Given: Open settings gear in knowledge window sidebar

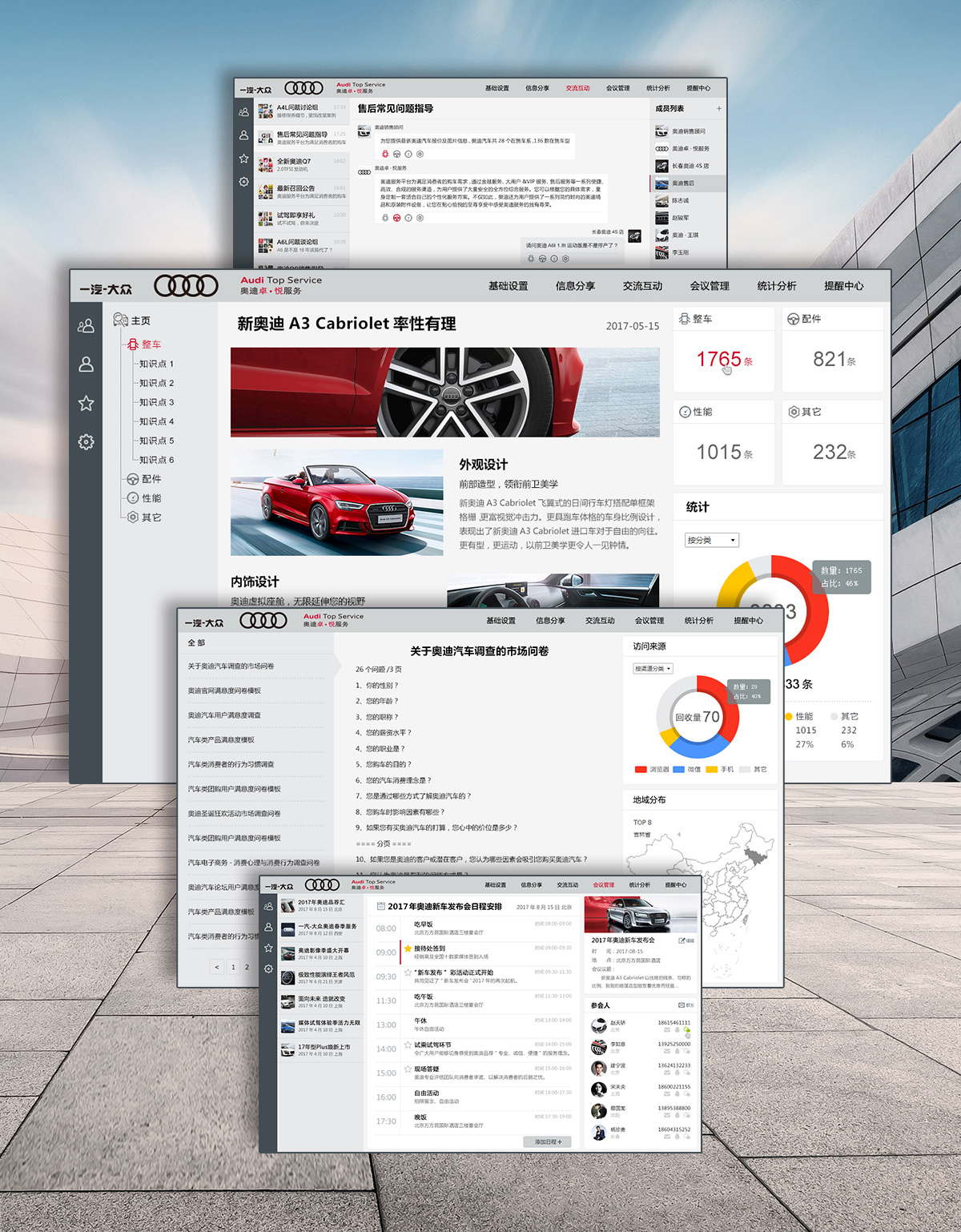Looking at the screenshot, I should click(86, 442).
